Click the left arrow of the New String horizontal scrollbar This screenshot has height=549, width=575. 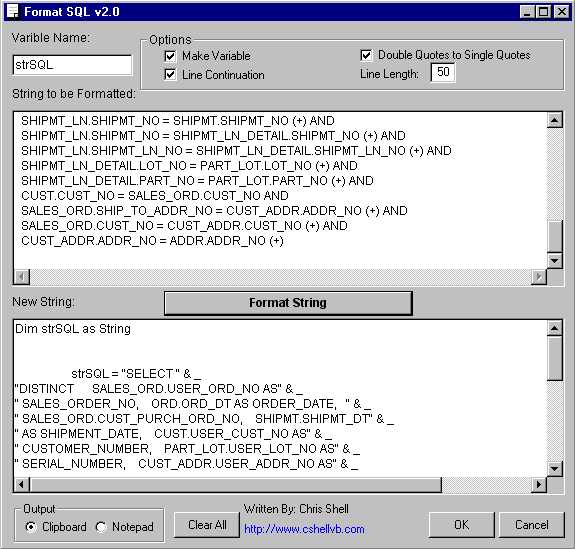coord(22,484)
